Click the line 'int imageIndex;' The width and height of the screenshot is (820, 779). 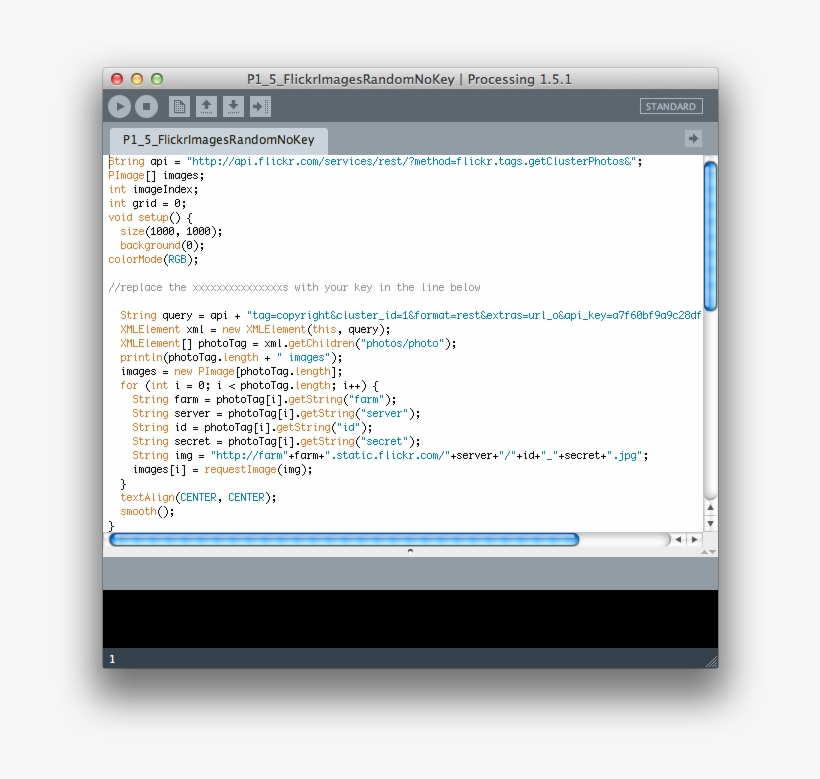153,189
